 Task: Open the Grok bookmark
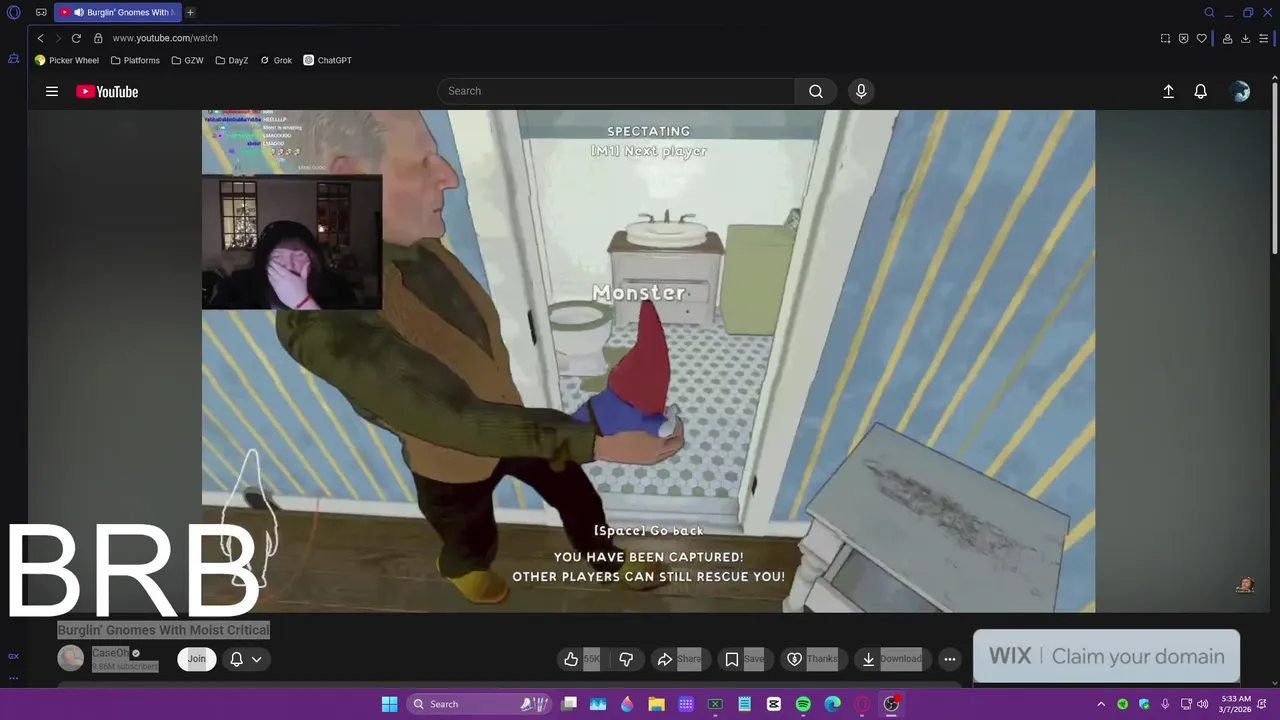pos(276,60)
